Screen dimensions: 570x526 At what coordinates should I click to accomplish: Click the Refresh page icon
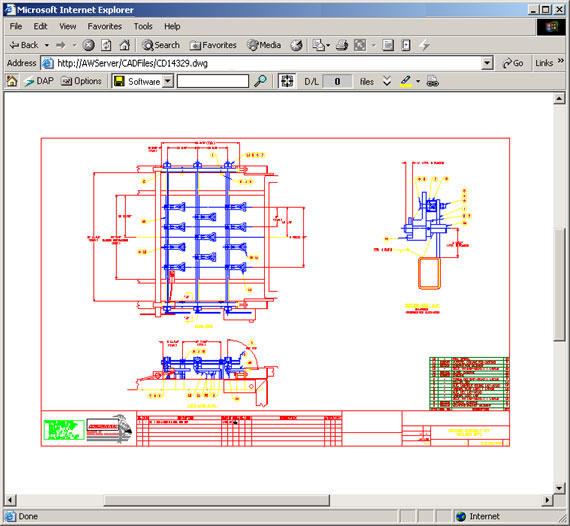(106, 45)
